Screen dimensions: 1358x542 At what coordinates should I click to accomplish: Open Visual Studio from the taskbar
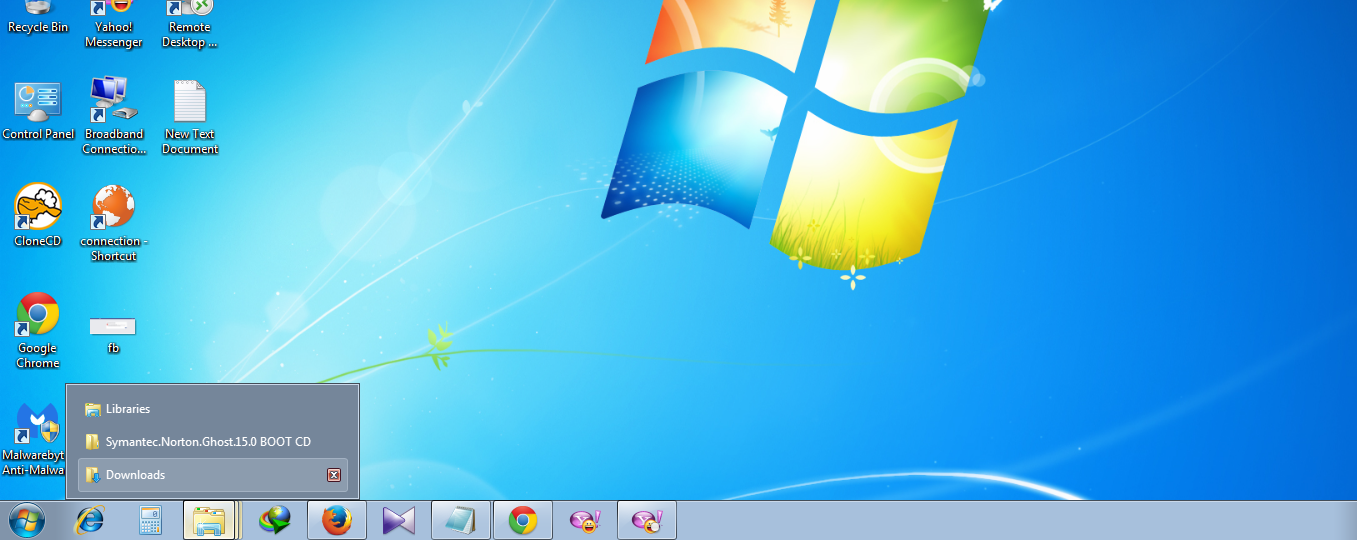(x=398, y=521)
